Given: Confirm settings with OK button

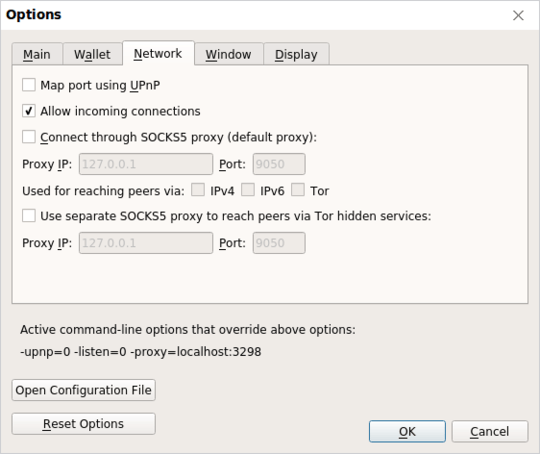Looking at the screenshot, I should point(407,431).
